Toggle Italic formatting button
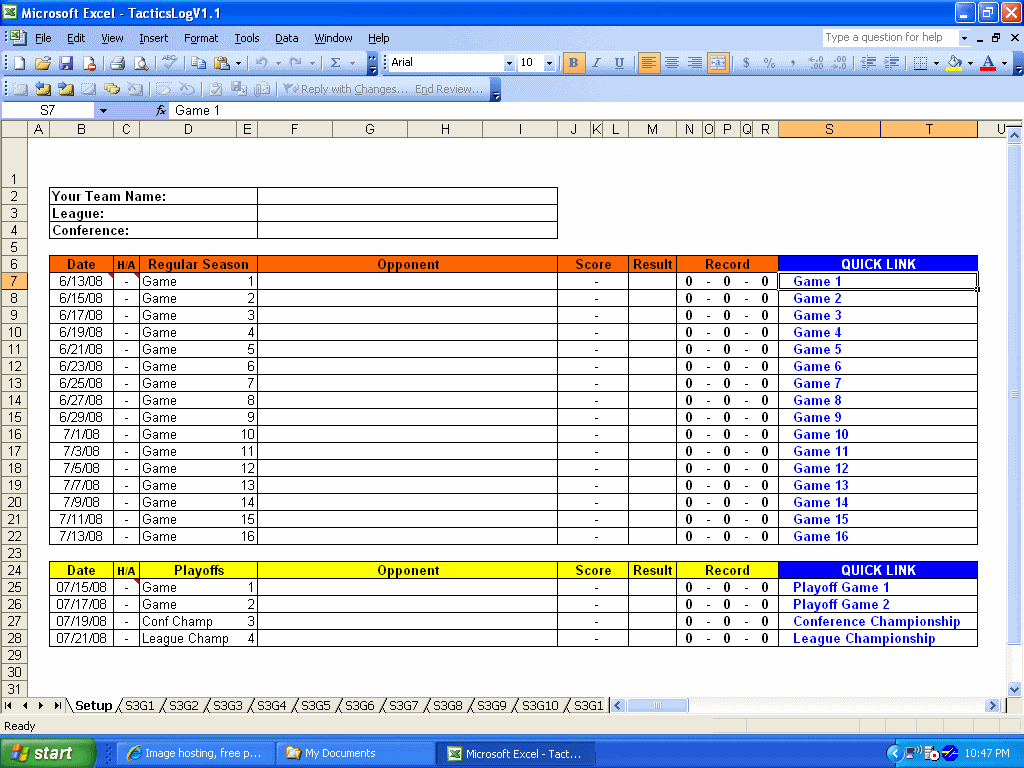Image resolution: width=1024 pixels, height=768 pixels. tap(596, 63)
